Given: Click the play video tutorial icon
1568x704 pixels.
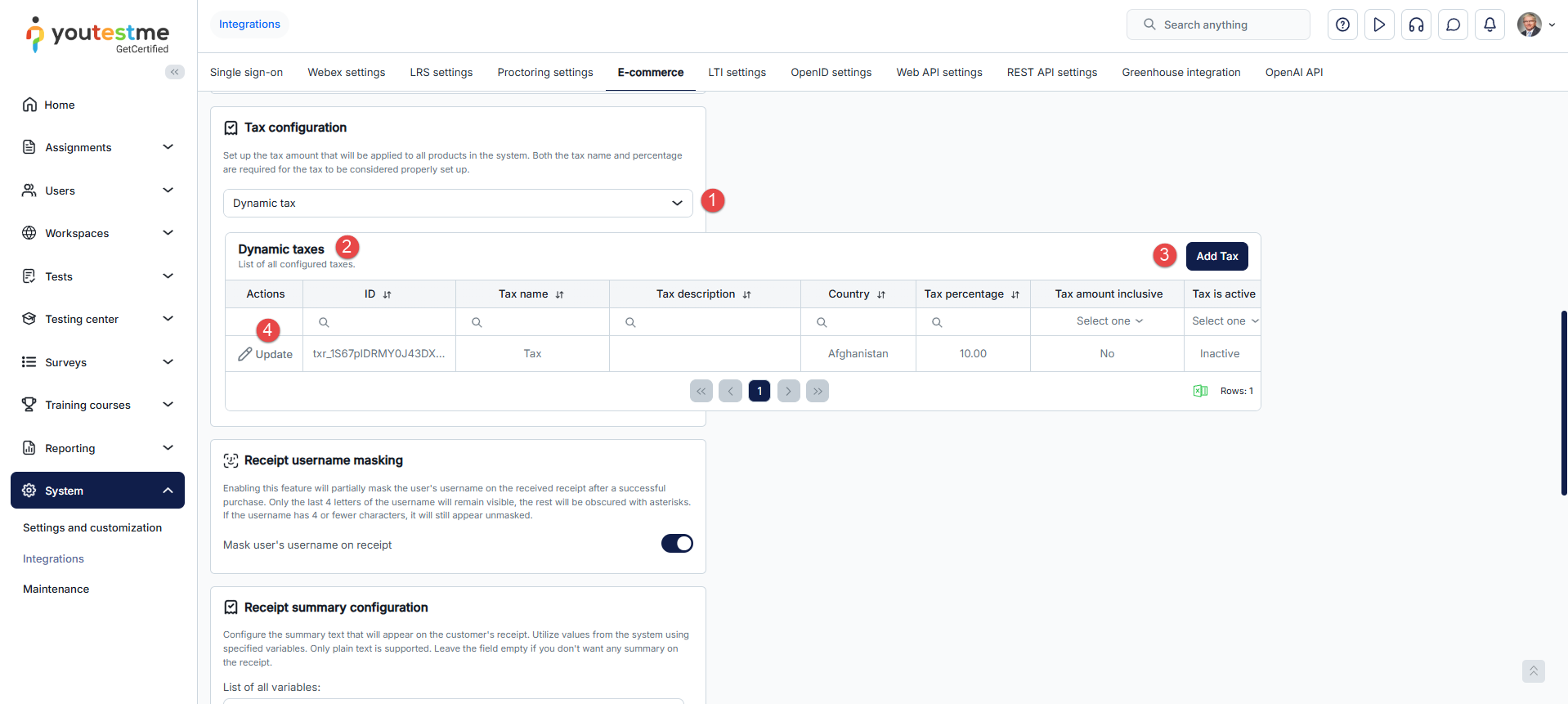Looking at the screenshot, I should coord(1379,25).
